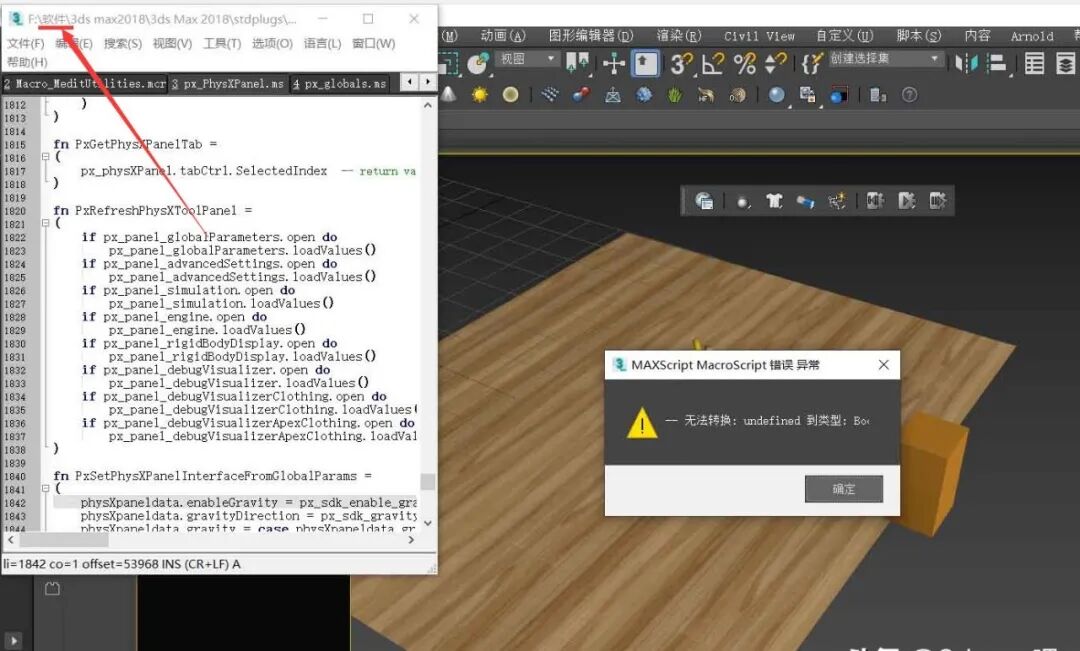Close the MAXScript MacroScript error dialog
Viewport: 1080px width, 651px height.
[884, 364]
